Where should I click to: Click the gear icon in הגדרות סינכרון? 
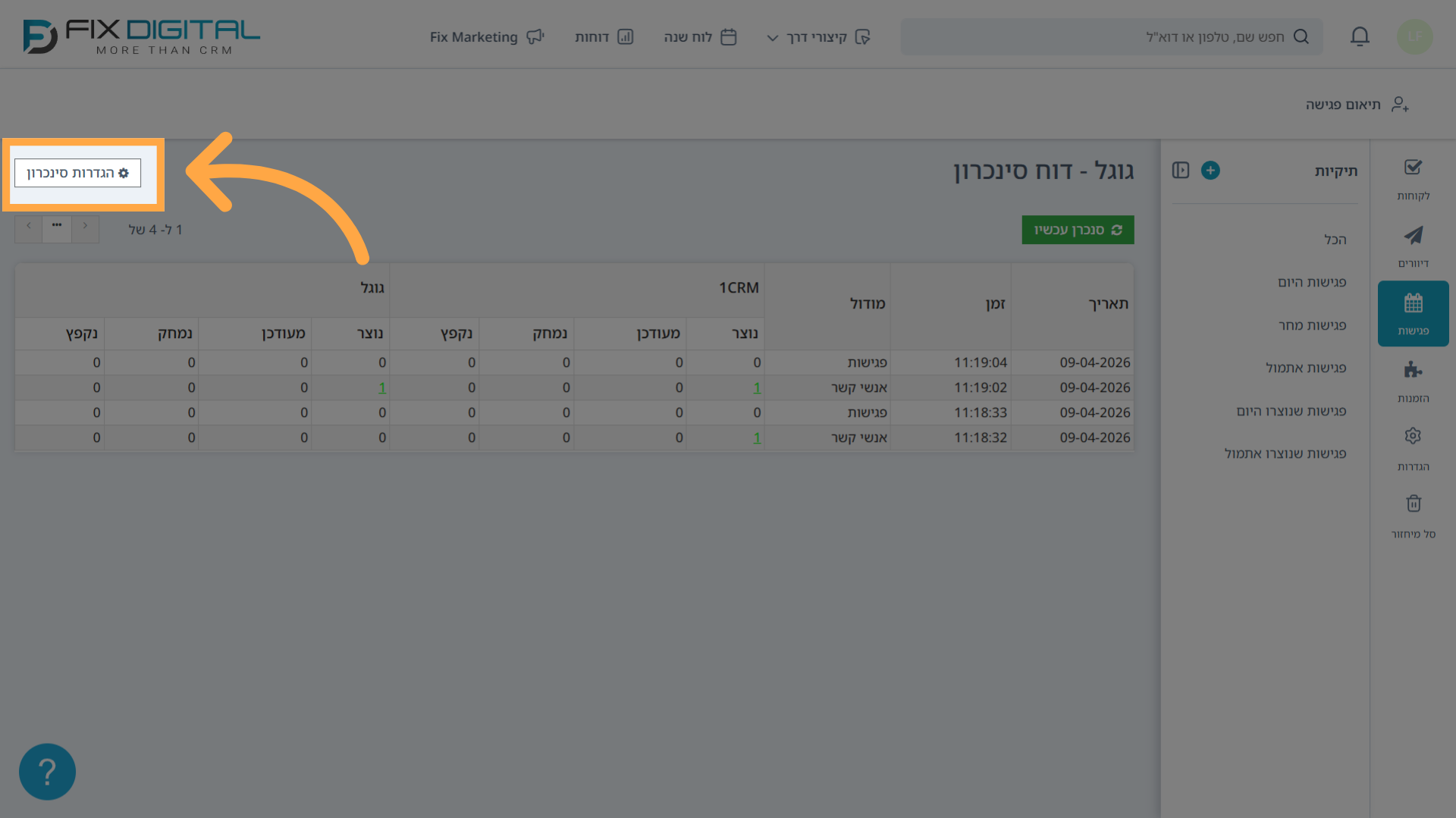[124, 174]
